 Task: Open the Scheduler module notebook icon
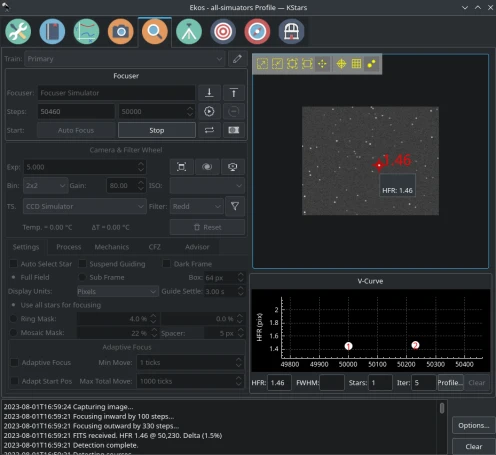click(x=52, y=32)
